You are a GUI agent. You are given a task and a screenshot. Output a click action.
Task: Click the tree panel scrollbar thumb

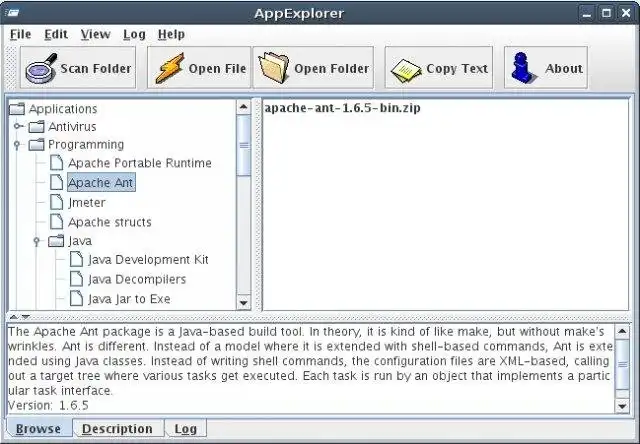pyautogui.click(x=243, y=145)
